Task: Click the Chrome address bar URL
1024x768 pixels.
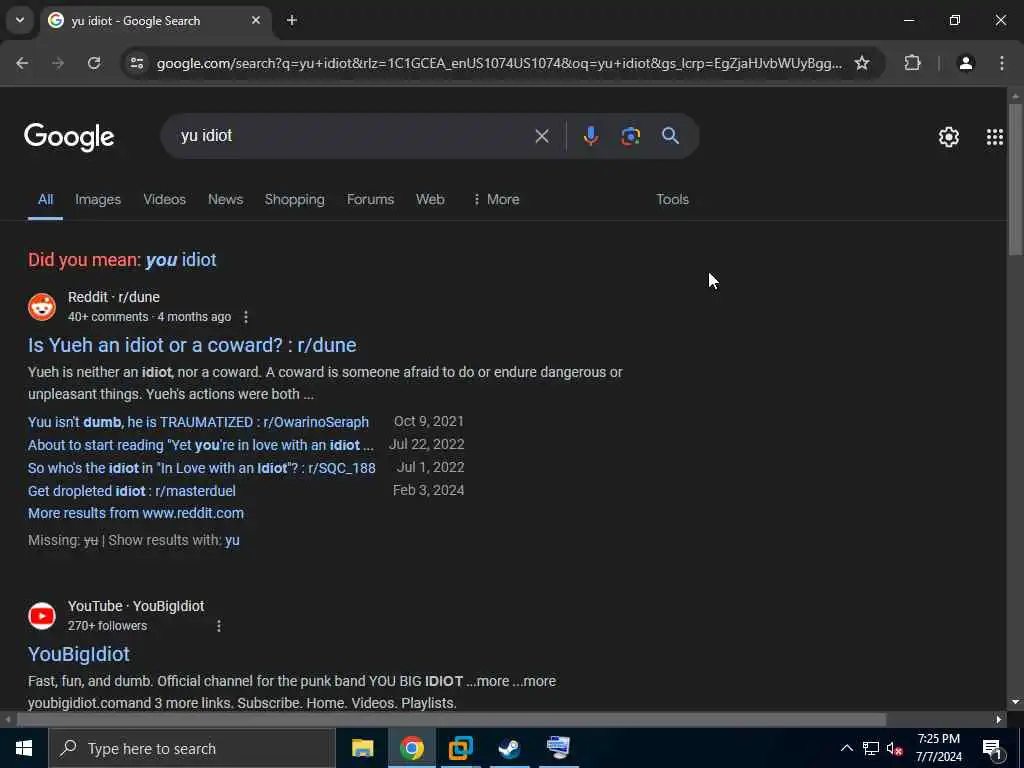Action: (x=500, y=63)
